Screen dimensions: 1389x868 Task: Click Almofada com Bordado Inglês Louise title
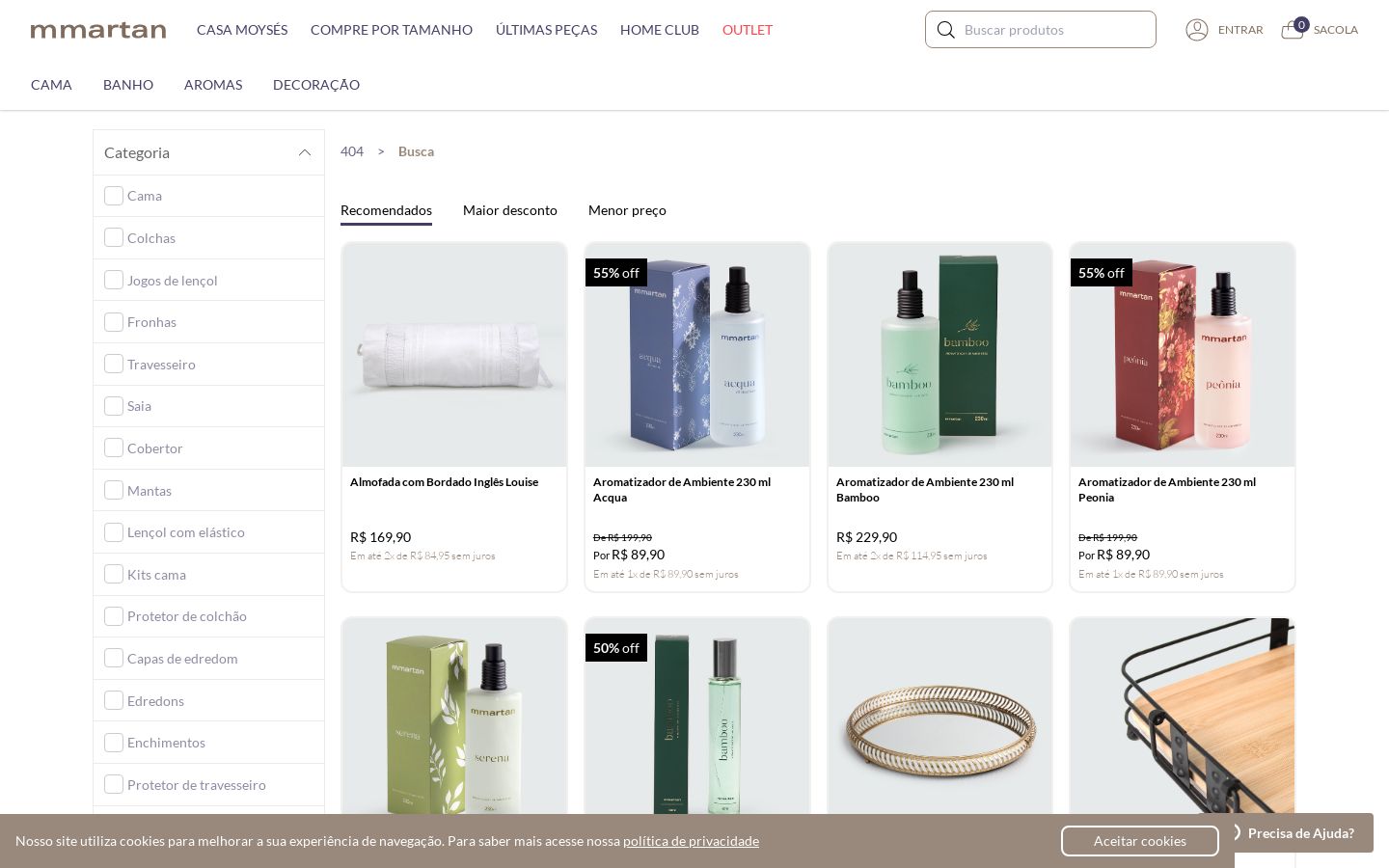(x=444, y=482)
